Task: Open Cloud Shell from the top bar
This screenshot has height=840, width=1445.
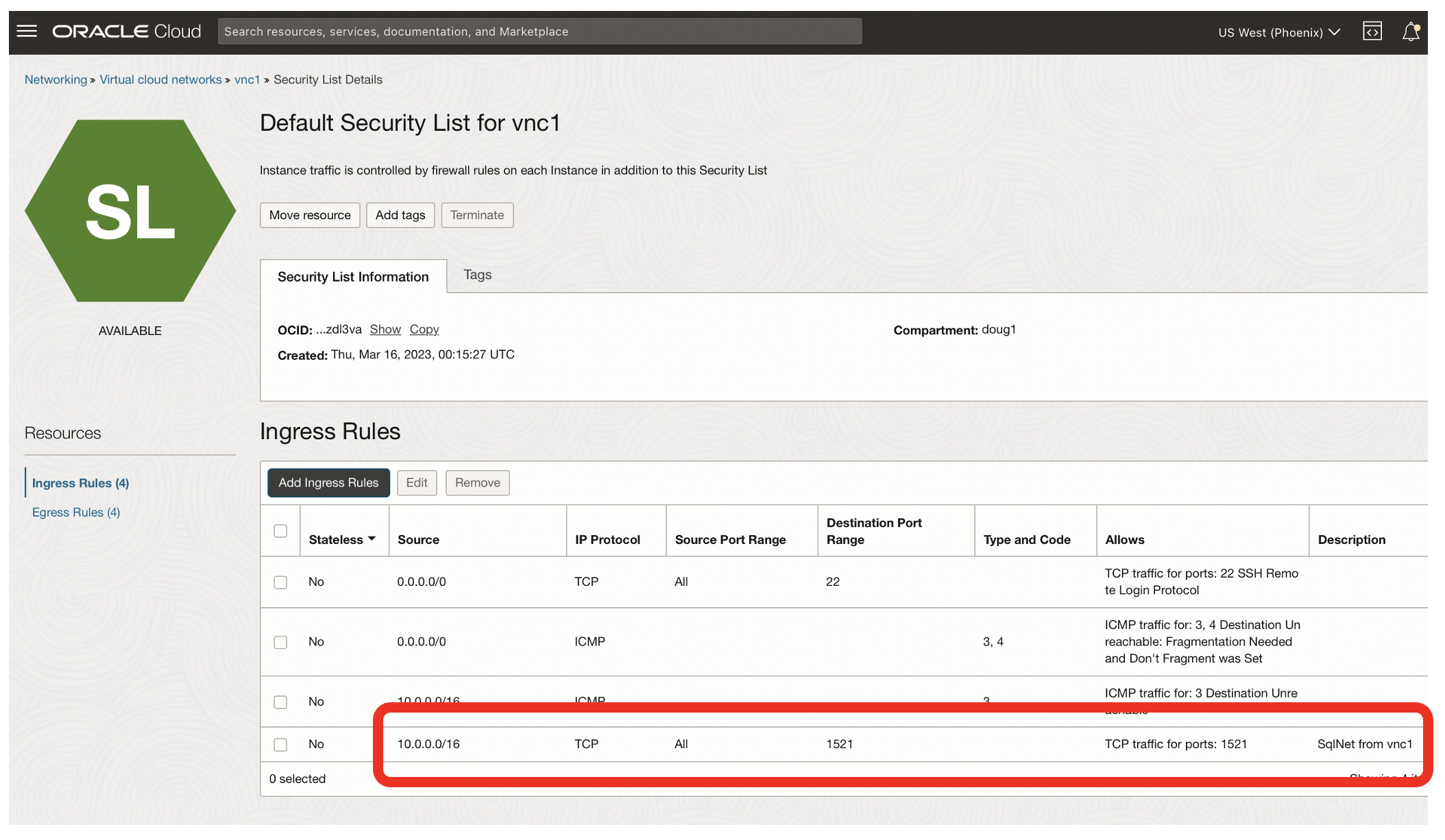Action: coord(1372,31)
